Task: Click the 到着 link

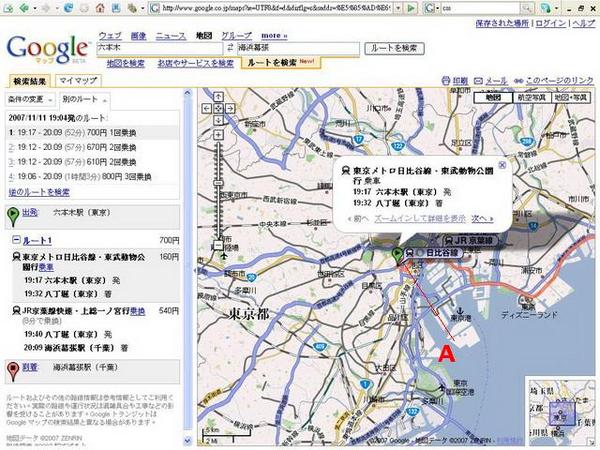Action: (x=30, y=367)
